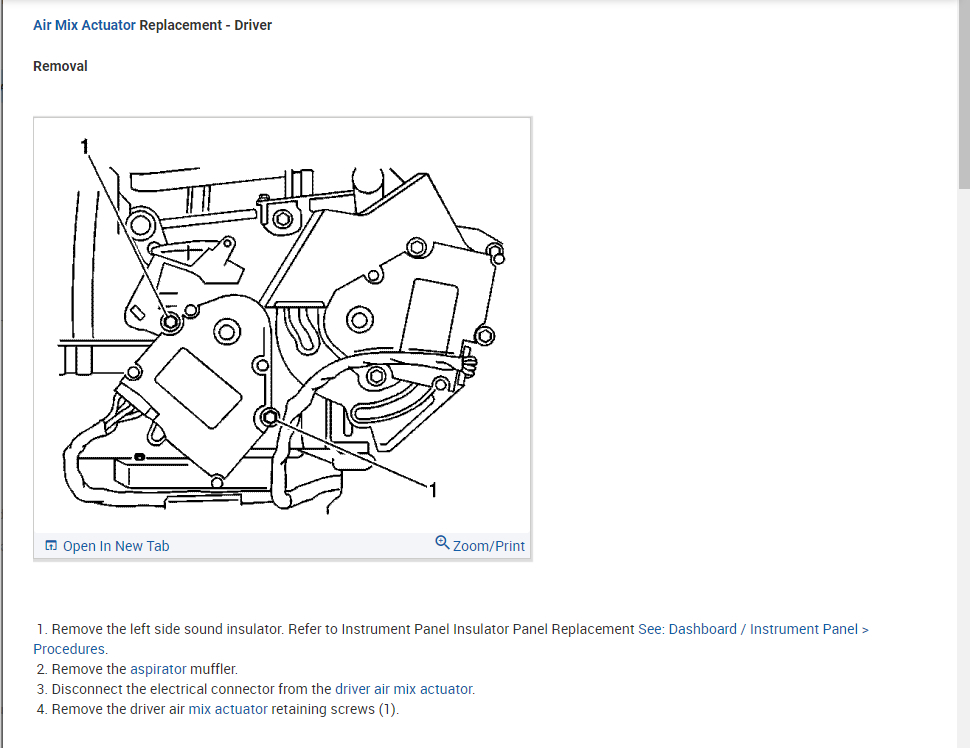This screenshot has width=970, height=748.
Task: Click the Open In New Tab icon
Action: click(51, 546)
